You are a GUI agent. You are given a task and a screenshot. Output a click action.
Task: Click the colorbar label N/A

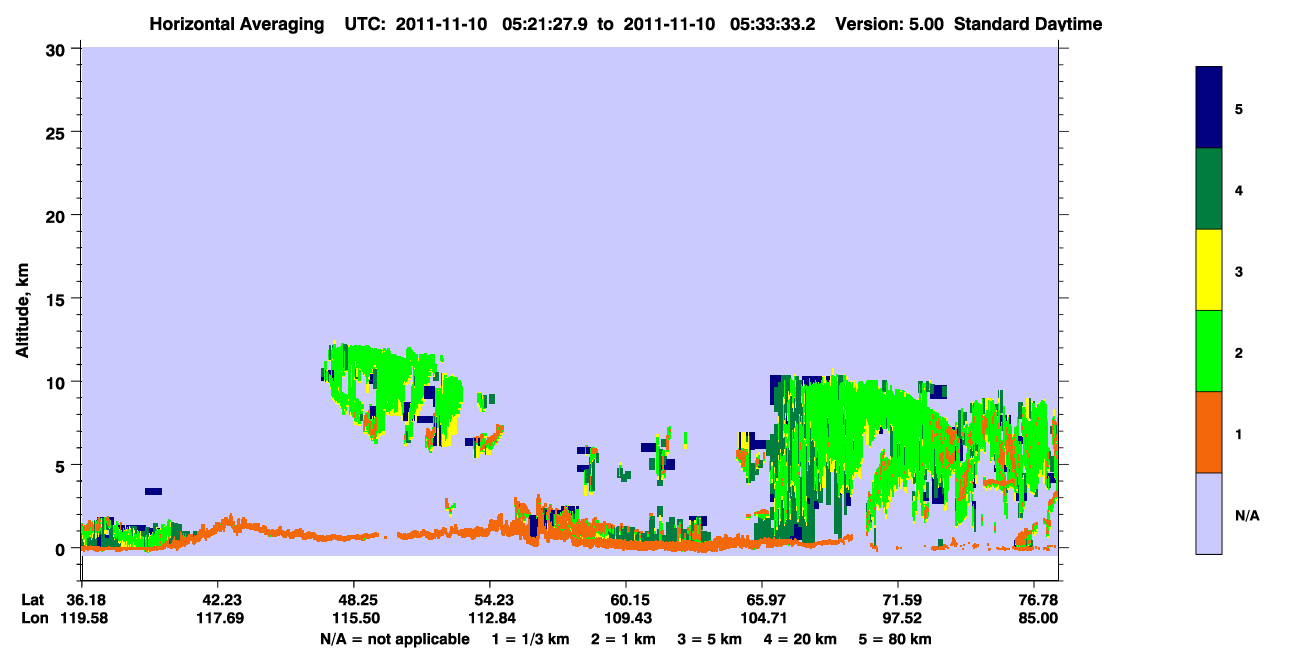[1247, 515]
